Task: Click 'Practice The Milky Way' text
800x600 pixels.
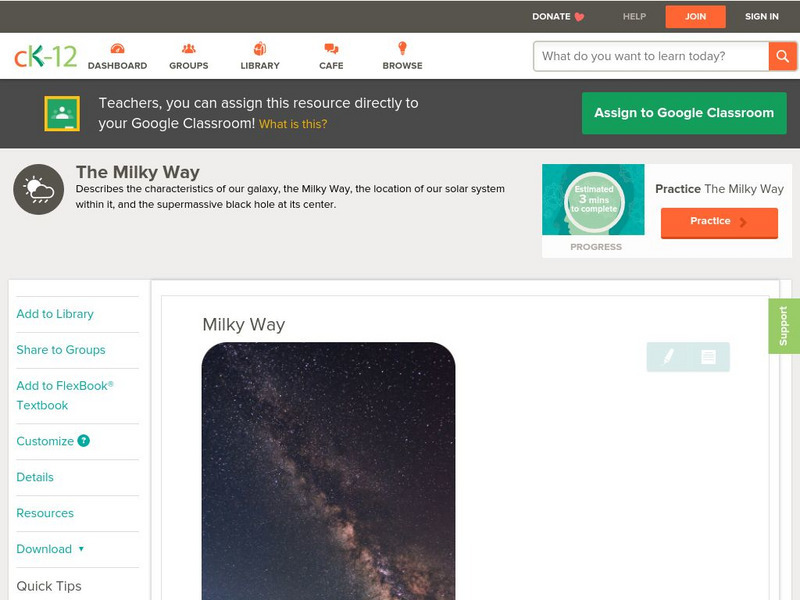Action: (x=719, y=189)
